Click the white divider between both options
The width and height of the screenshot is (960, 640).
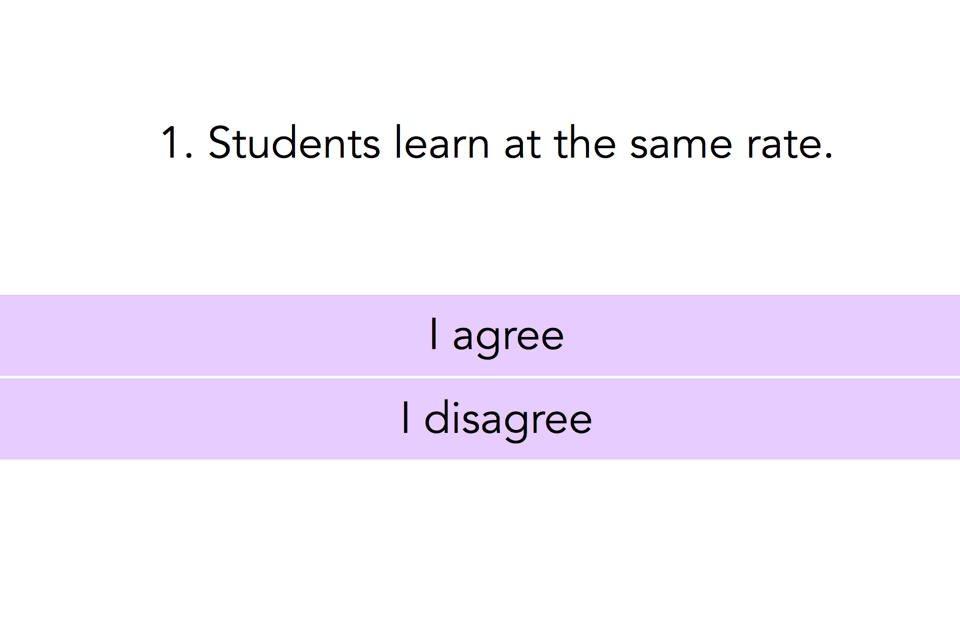tap(480, 377)
